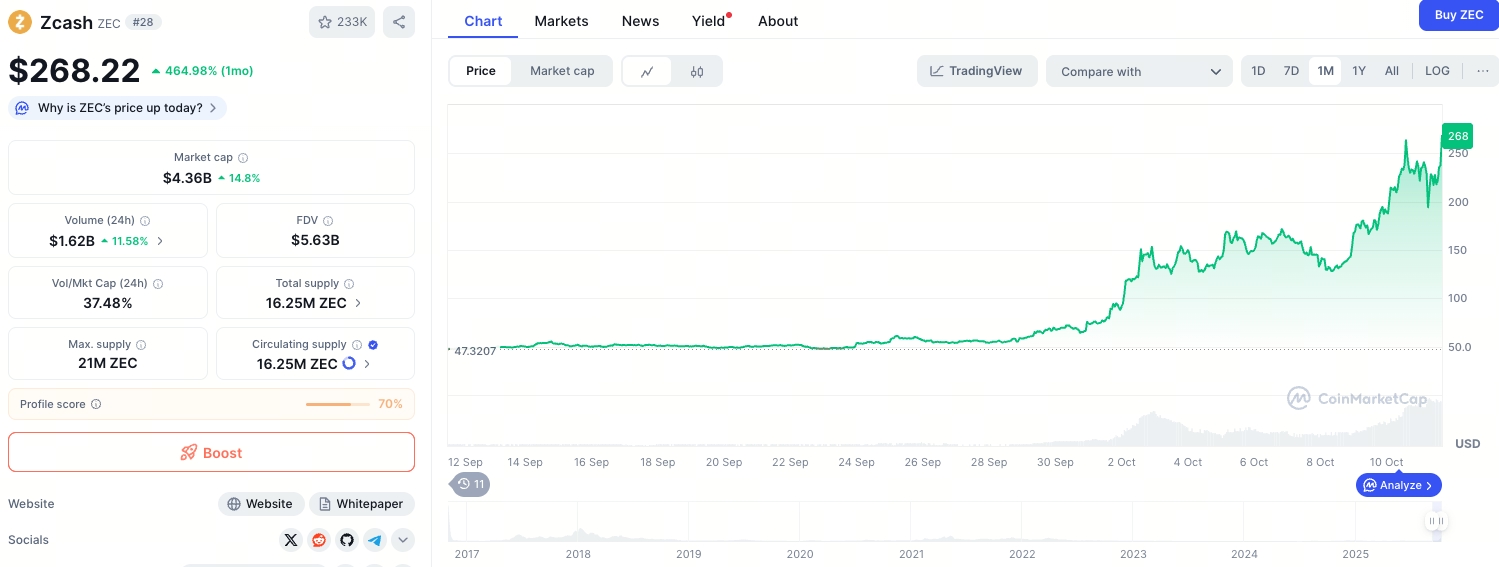Open the Reddit social icon

(x=319, y=540)
